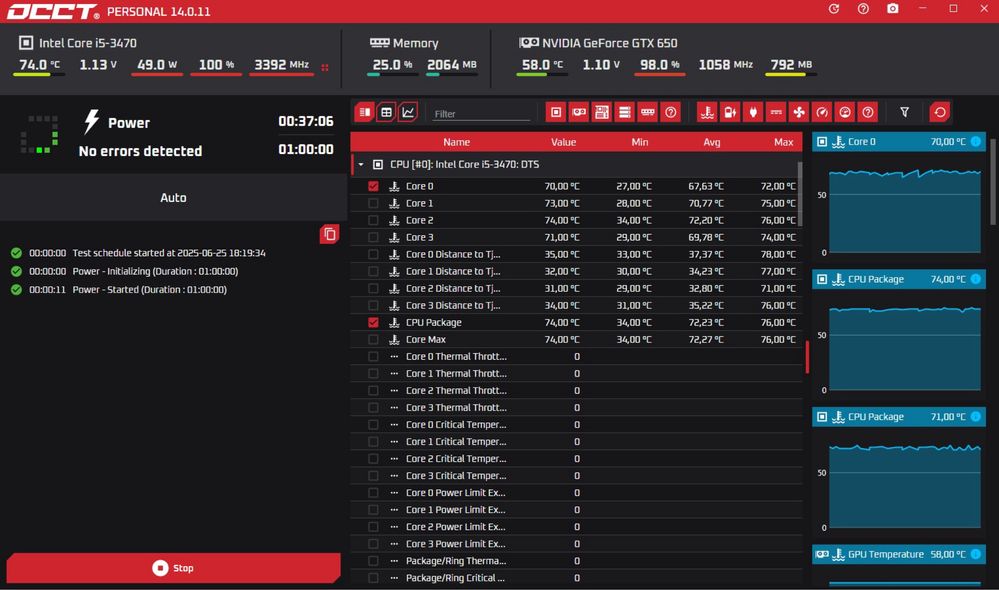Toggle the memory module sensor source filter
Viewport: 999px width, 590px height.
tap(647, 113)
